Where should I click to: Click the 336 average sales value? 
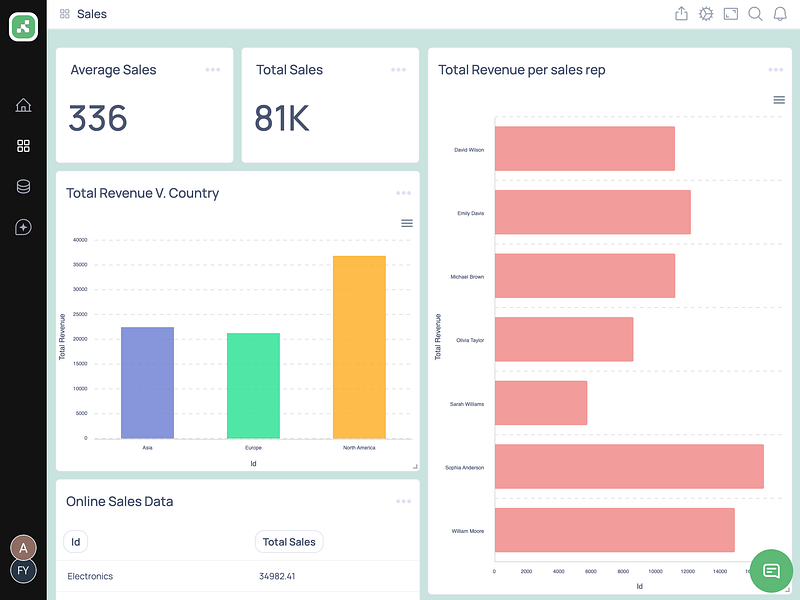pyautogui.click(x=97, y=118)
